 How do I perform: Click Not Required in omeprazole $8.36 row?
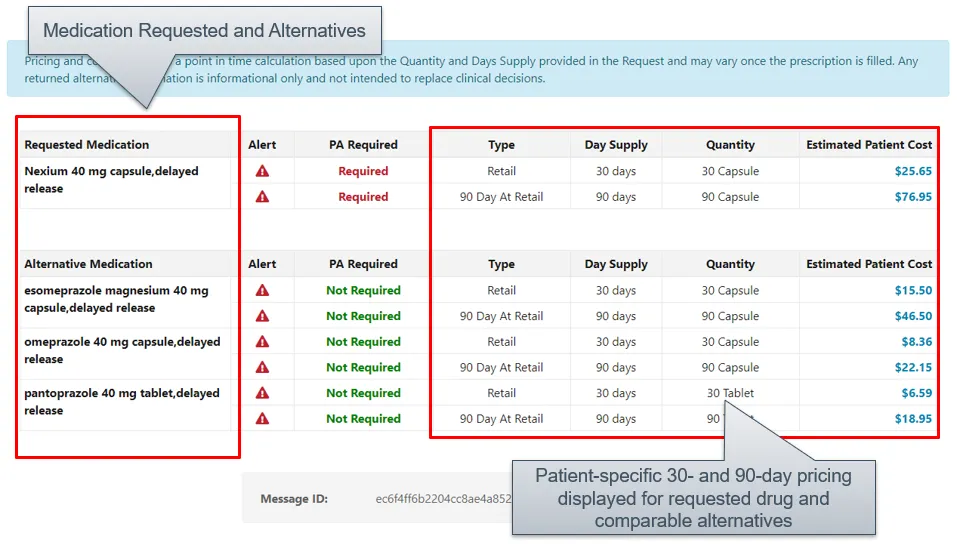[363, 342]
